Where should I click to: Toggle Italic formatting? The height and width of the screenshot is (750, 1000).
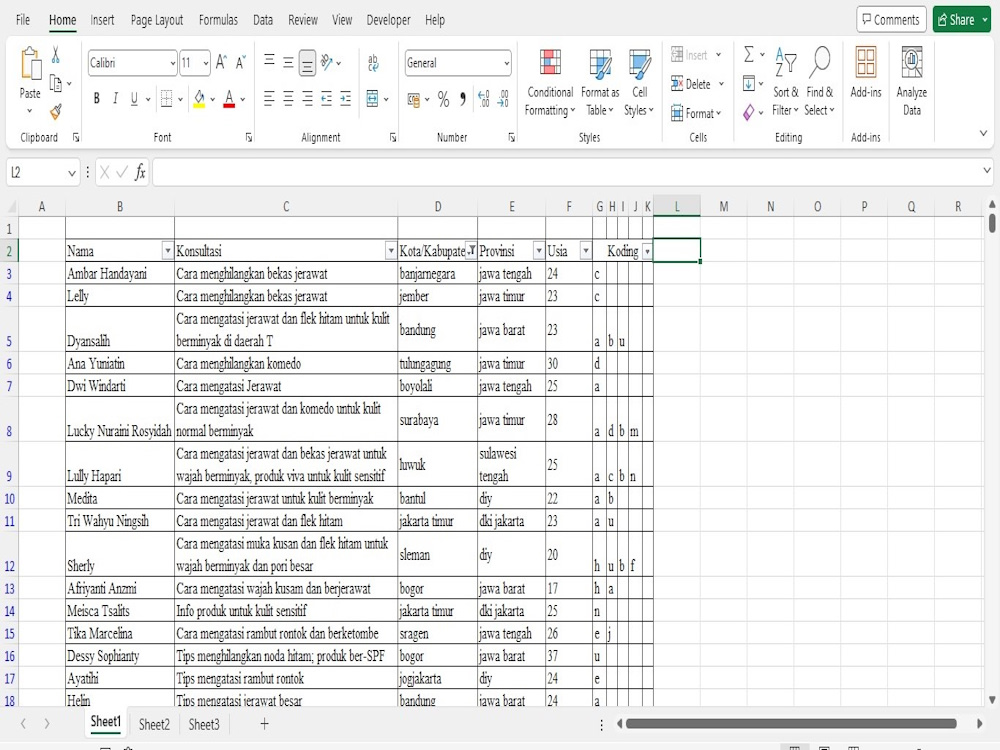click(115, 98)
